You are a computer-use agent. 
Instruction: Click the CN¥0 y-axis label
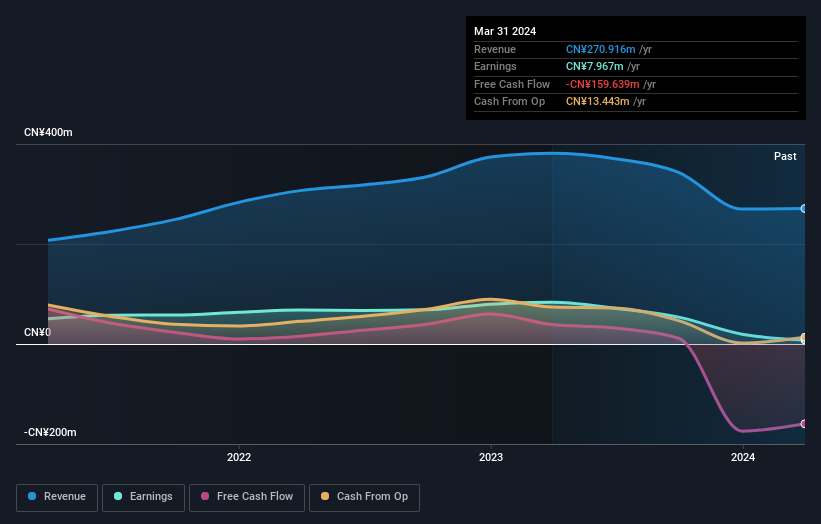[x=37, y=332]
